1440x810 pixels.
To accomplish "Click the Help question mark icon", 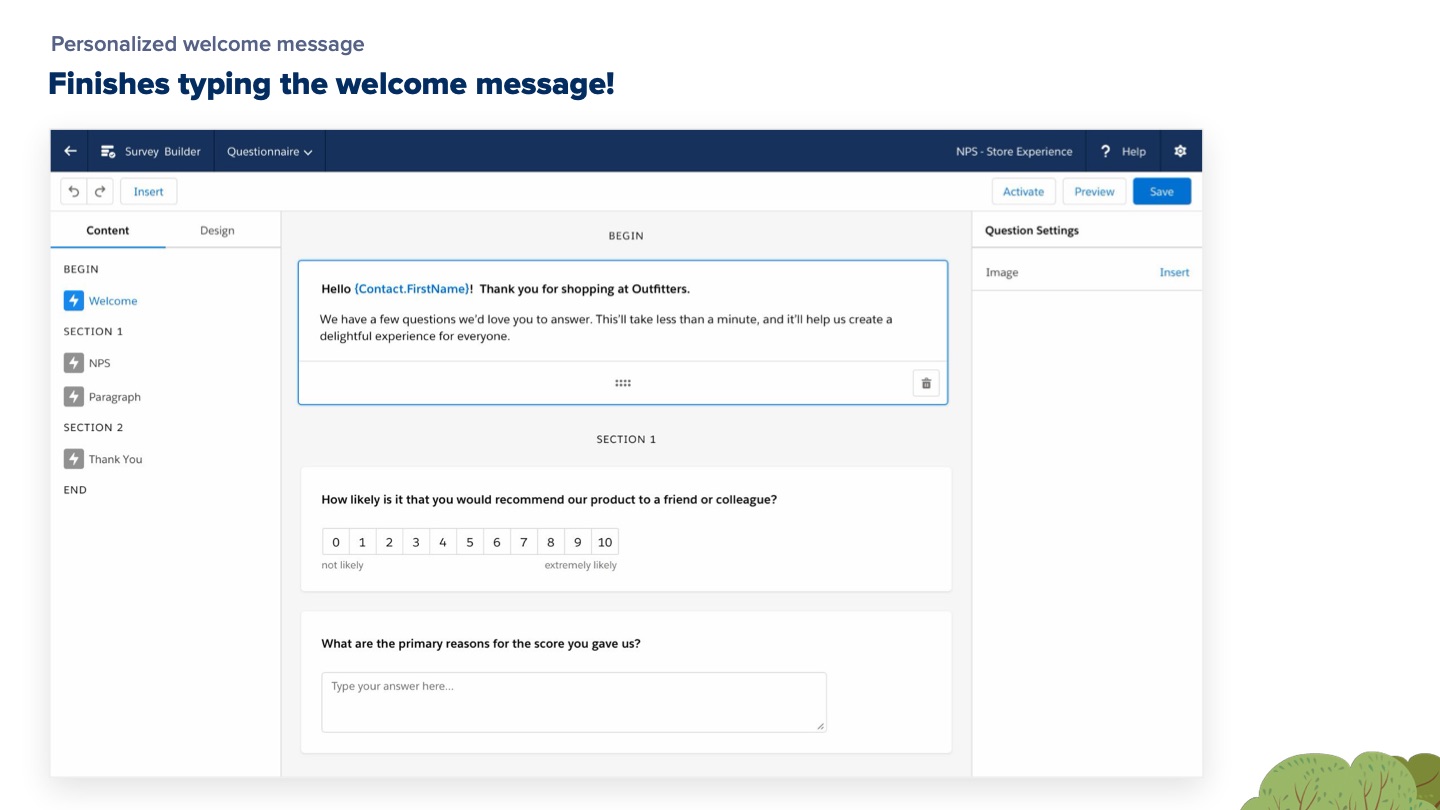I will (x=1105, y=151).
